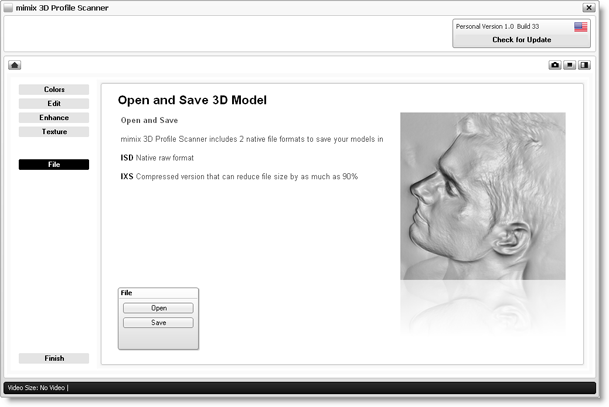Image resolution: width=609 pixels, height=407 pixels.
Task: Click the Finish button
Action: [x=54, y=358]
